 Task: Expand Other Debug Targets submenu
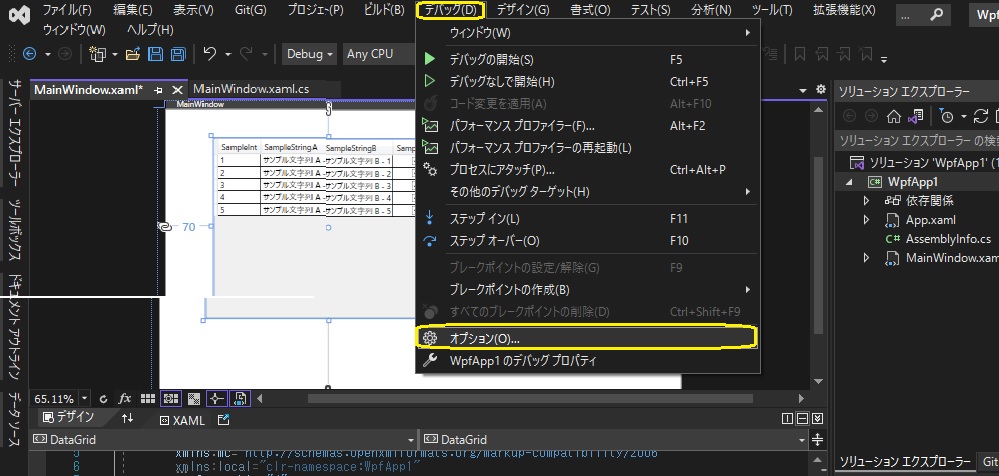pyautogui.click(x=587, y=191)
